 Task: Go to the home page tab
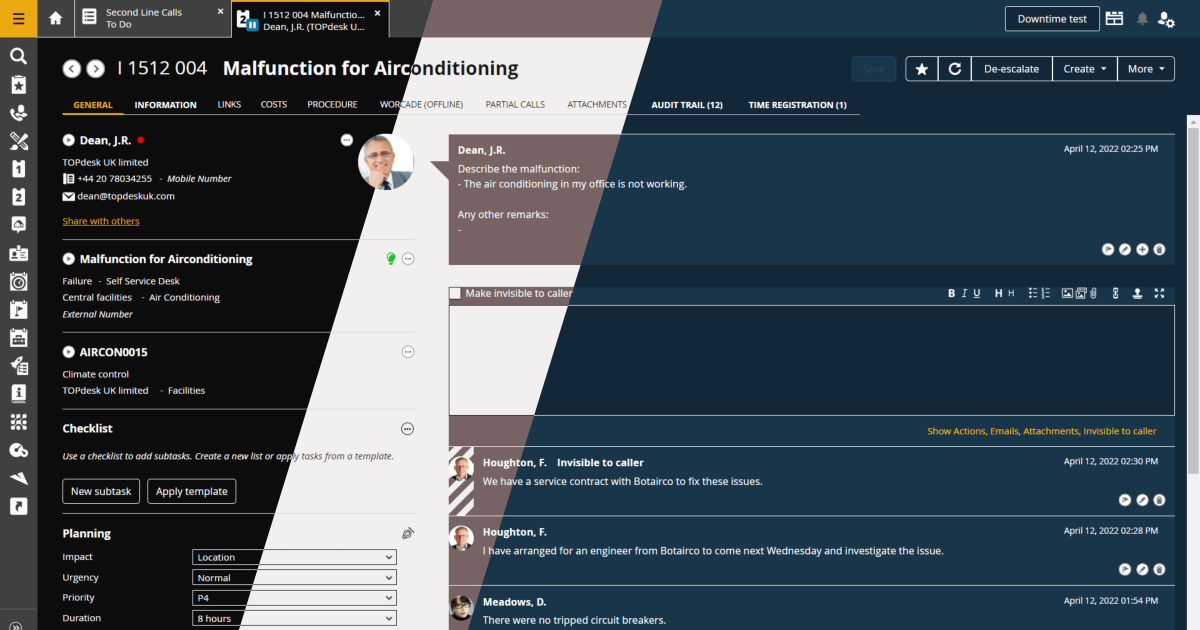pyautogui.click(x=55, y=19)
